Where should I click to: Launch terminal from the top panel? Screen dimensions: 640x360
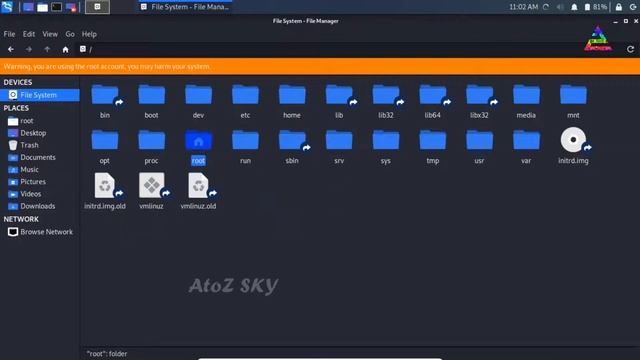(x=56, y=7)
